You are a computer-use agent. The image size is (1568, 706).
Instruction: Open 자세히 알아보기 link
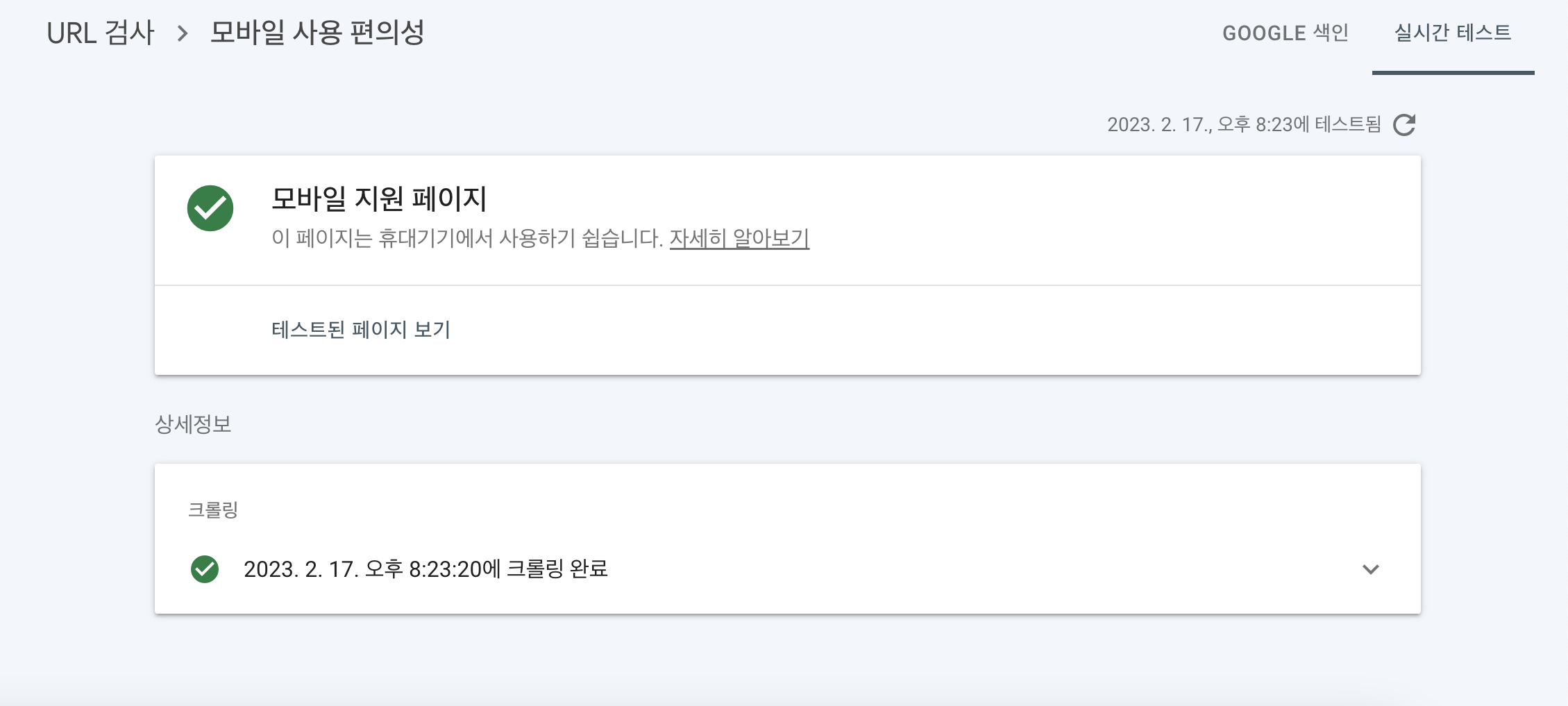coord(739,239)
